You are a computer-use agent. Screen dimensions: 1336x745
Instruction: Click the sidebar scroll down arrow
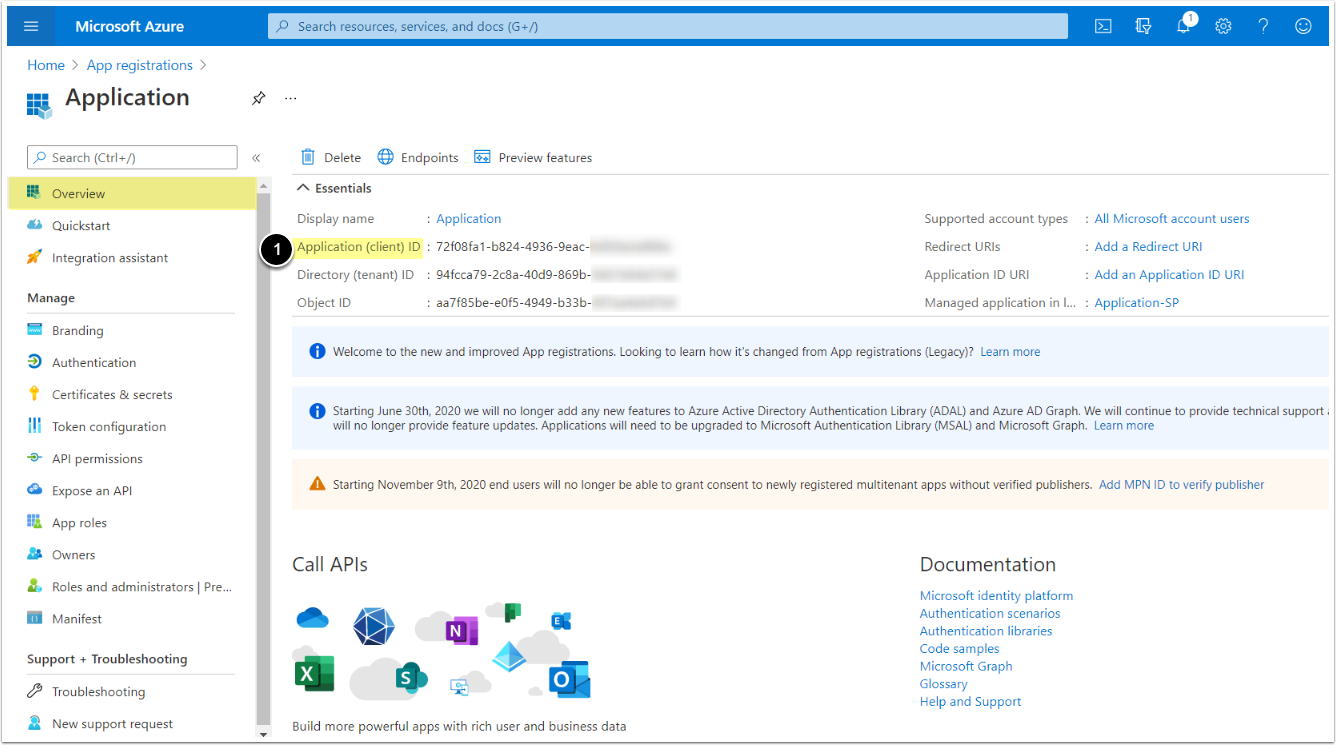click(264, 733)
